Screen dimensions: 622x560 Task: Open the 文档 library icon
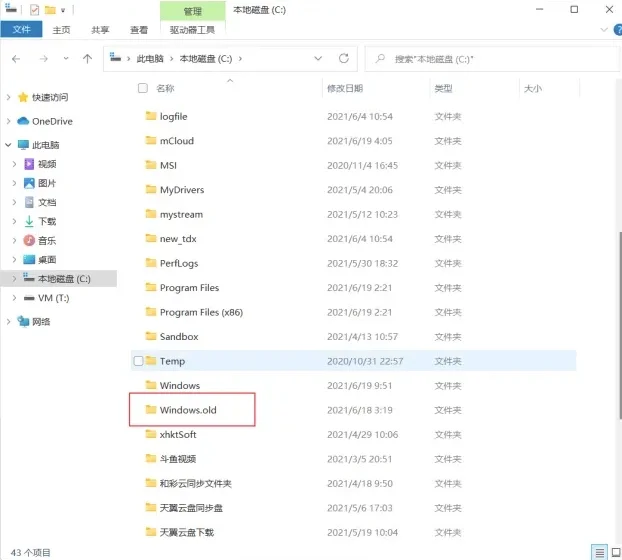tap(29, 202)
